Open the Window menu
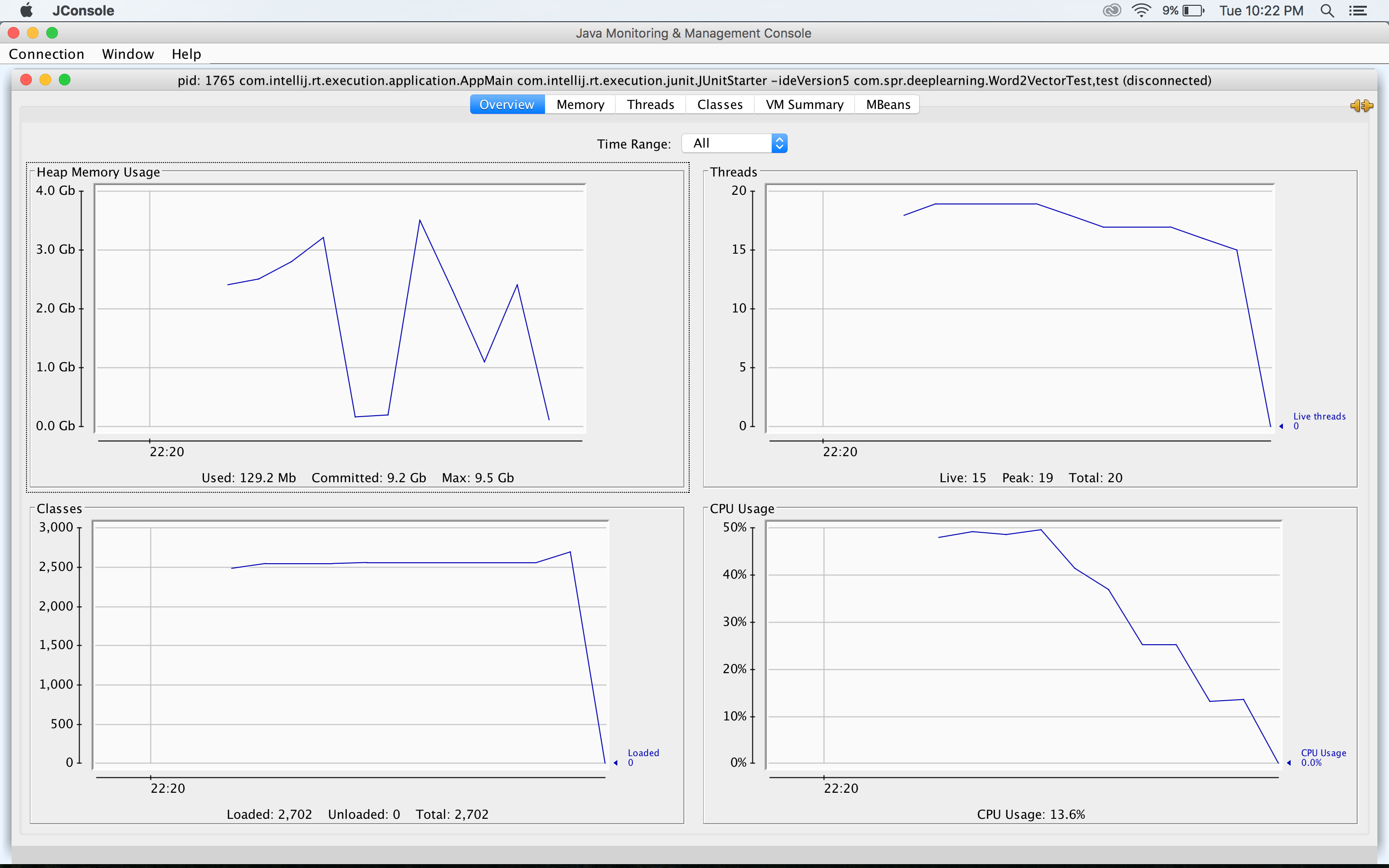This screenshot has width=1389, height=868. click(128, 54)
